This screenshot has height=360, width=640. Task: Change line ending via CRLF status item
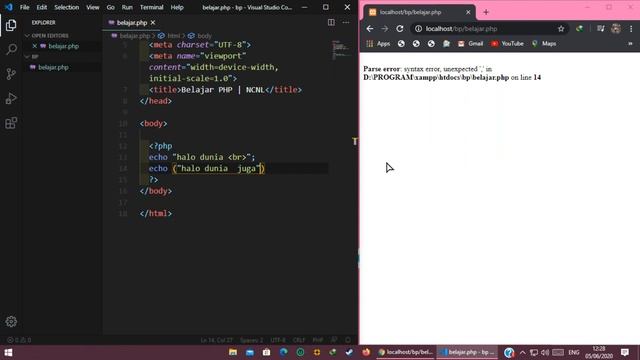coord(299,340)
